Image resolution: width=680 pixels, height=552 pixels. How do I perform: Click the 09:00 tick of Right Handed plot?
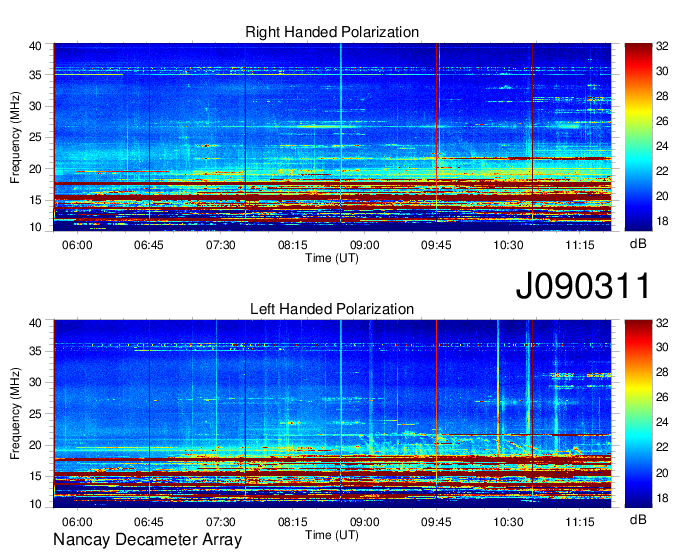pos(364,245)
